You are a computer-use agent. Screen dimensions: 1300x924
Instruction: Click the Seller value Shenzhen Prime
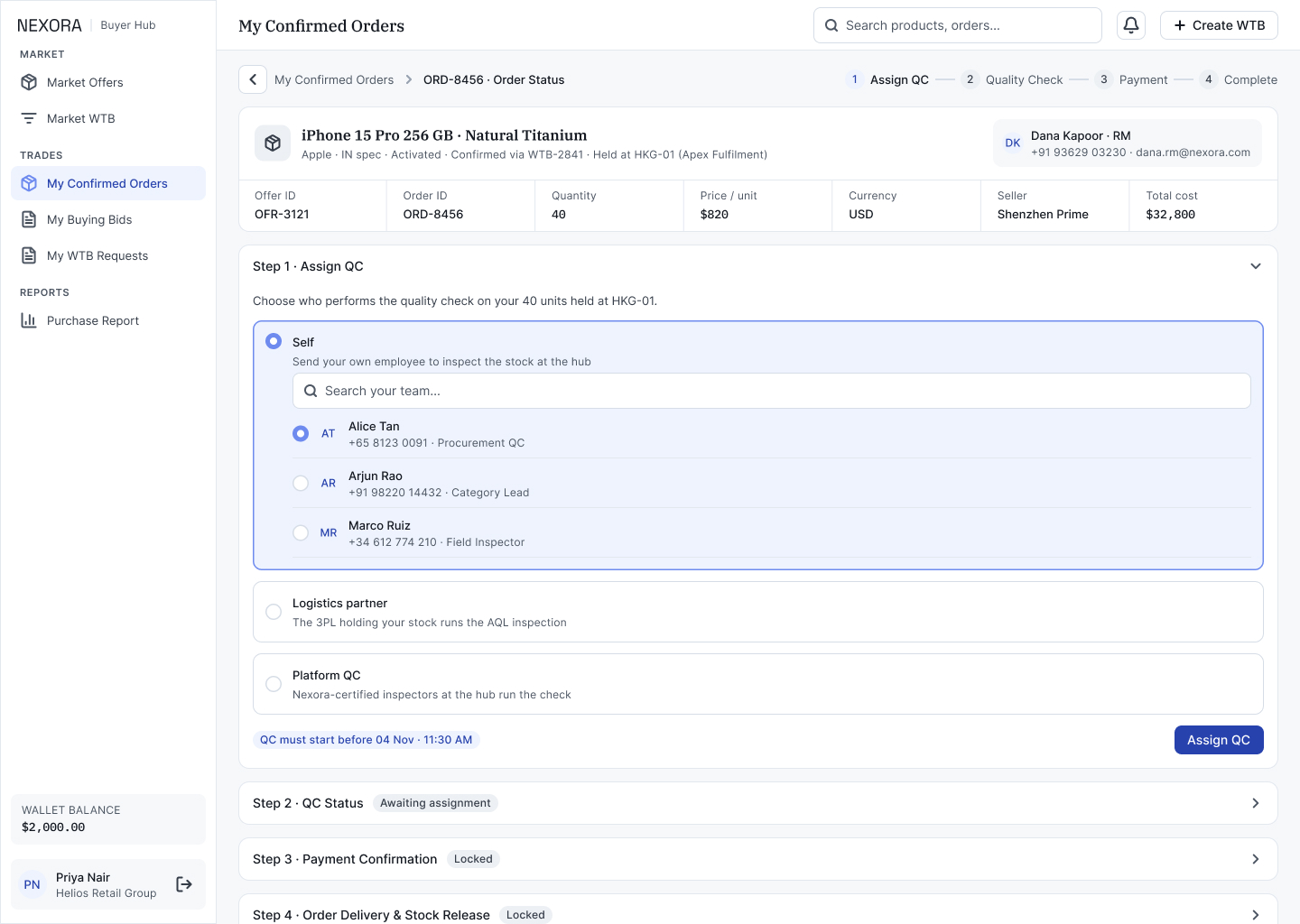[1043, 215]
